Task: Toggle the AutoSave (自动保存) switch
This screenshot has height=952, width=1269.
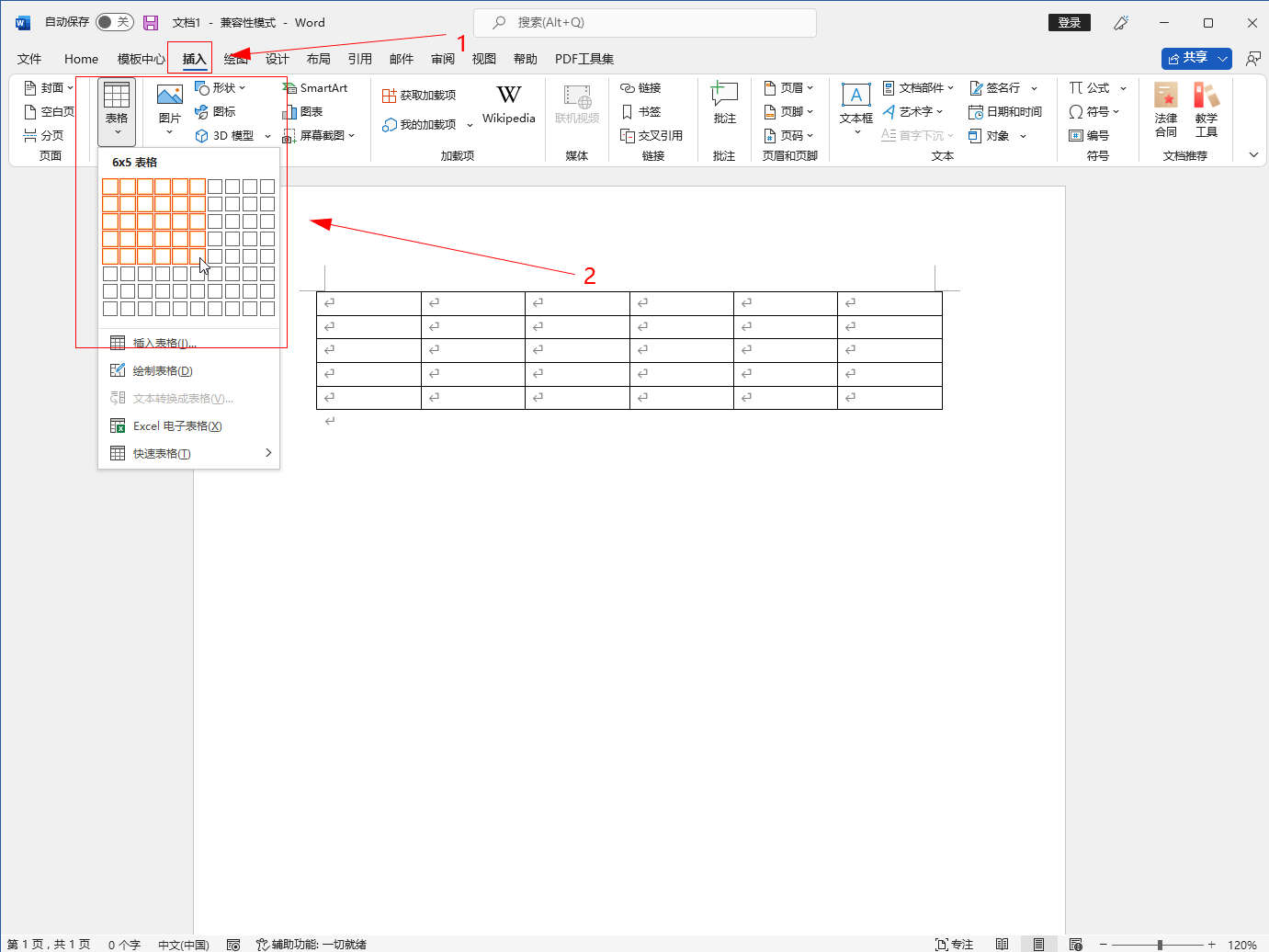Action: [x=114, y=22]
